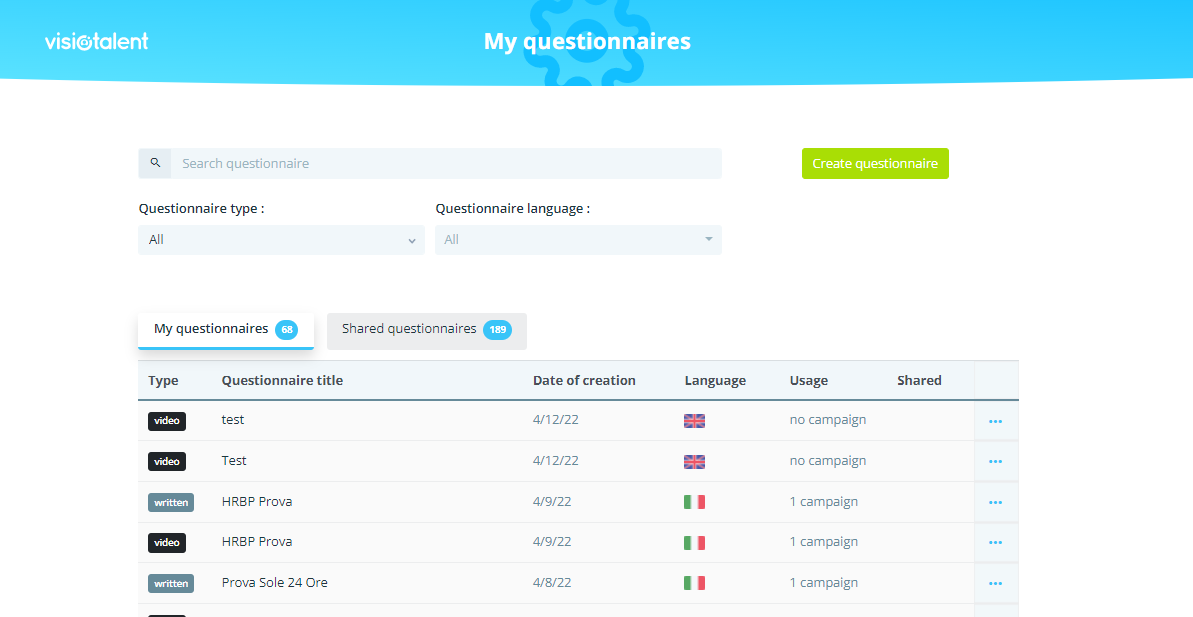Open three-dot menu for video HRBP Prova
Image resolution: width=1193 pixels, height=617 pixels.
(995, 542)
